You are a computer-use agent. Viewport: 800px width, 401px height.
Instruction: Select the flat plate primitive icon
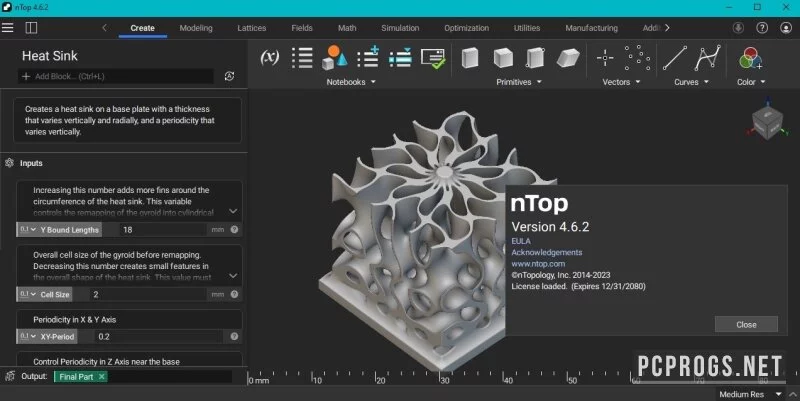click(568, 58)
